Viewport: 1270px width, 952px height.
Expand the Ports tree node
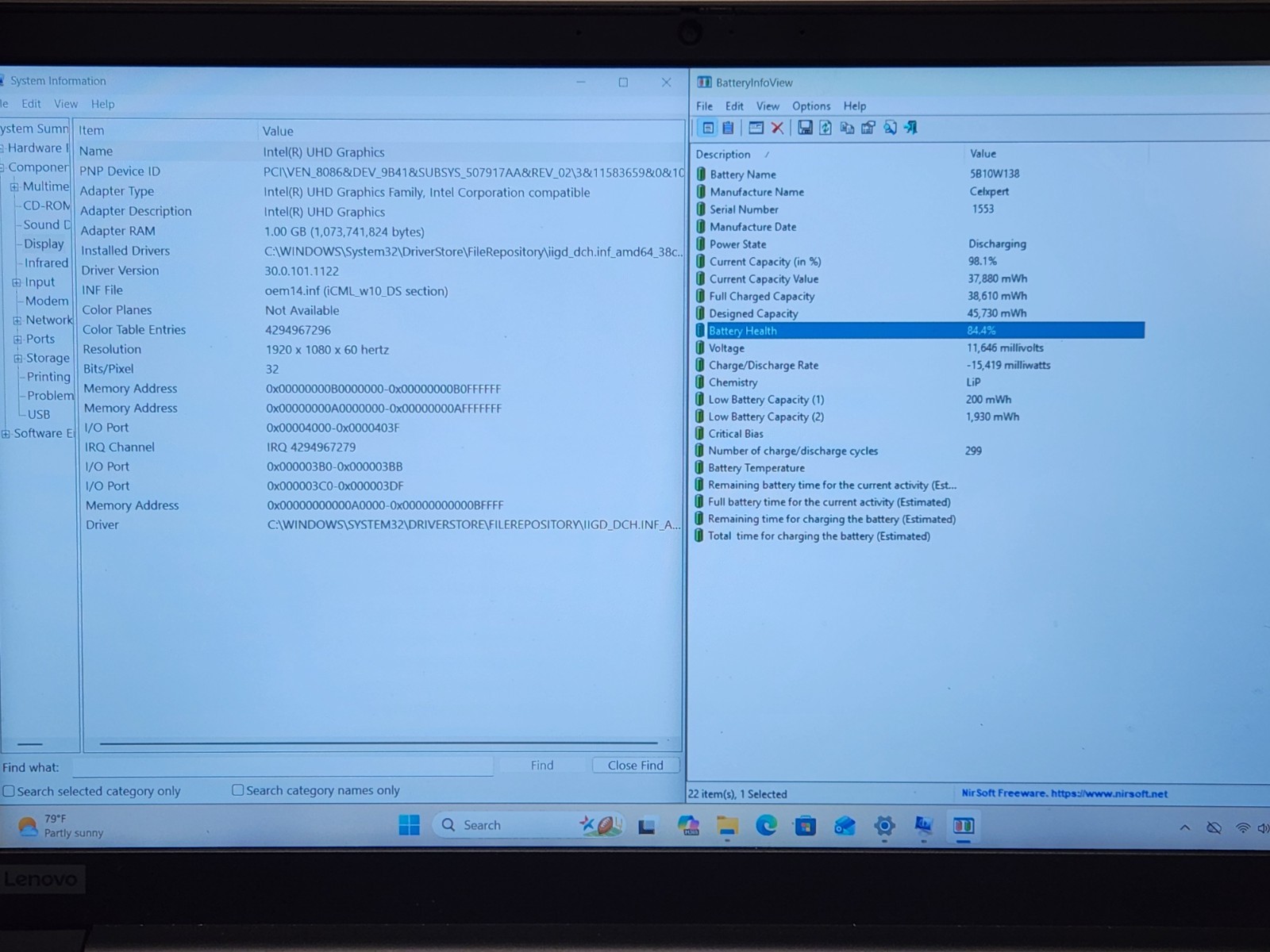(17, 340)
